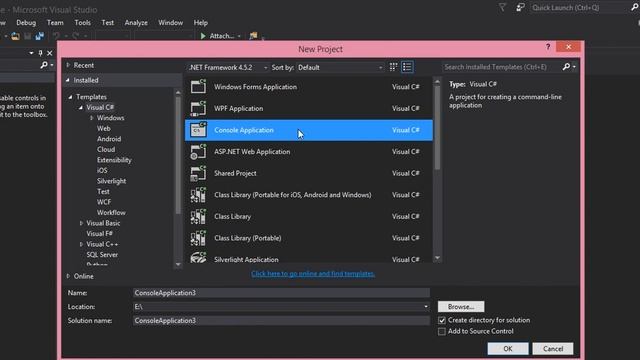Select the SQL Server tree item

point(102,255)
